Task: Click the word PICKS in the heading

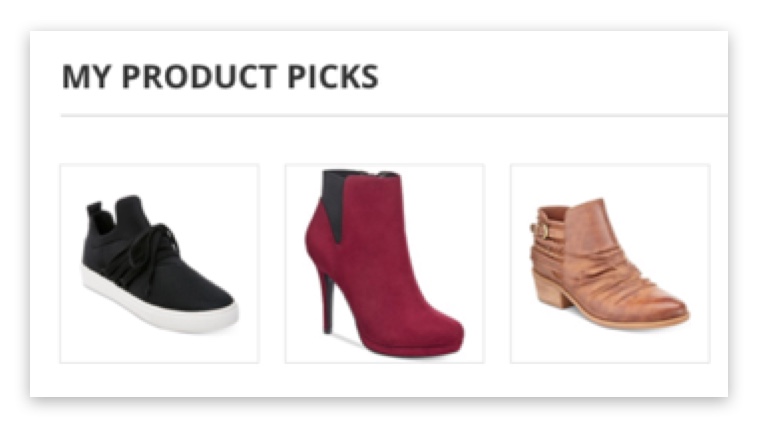Action: coord(333,76)
